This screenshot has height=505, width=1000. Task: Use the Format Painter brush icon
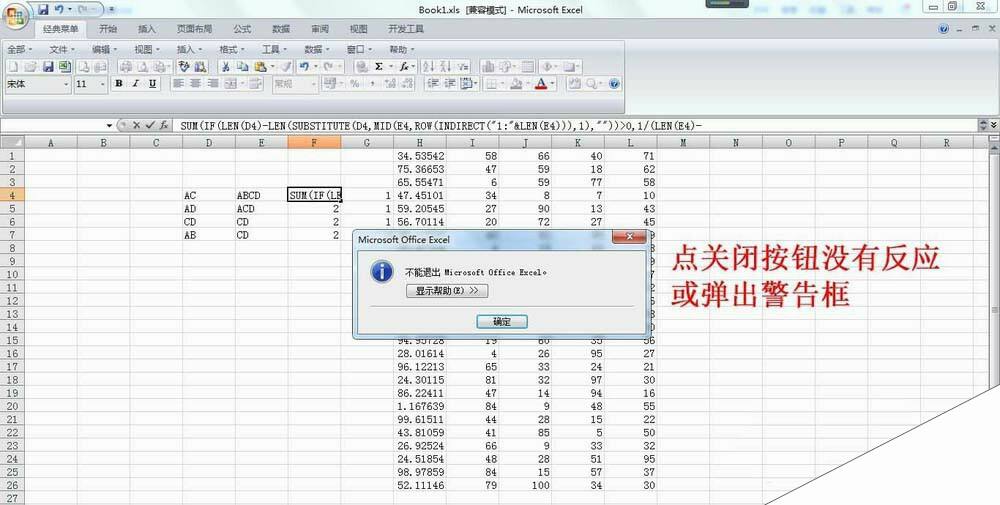(x=286, y=66)
